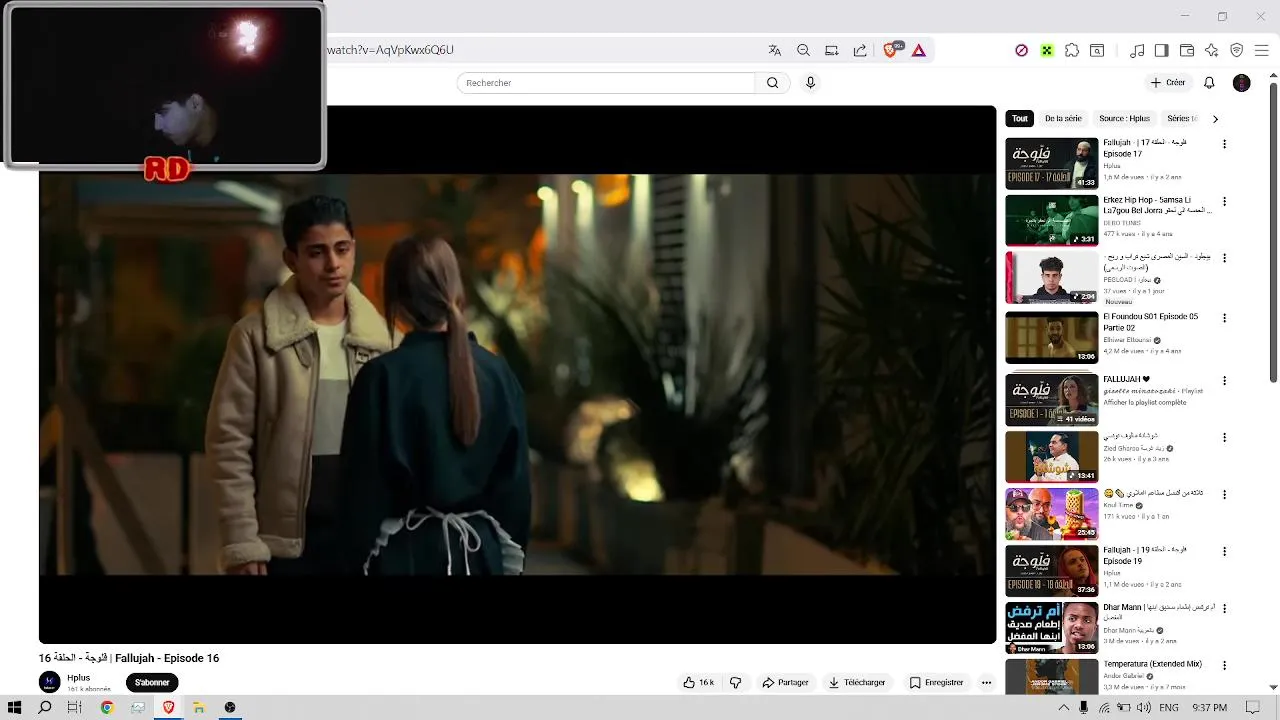The height and width of the screenshot is (720, 1280).
Task: Open Brave browser from the taskbar
Action: 168,708
